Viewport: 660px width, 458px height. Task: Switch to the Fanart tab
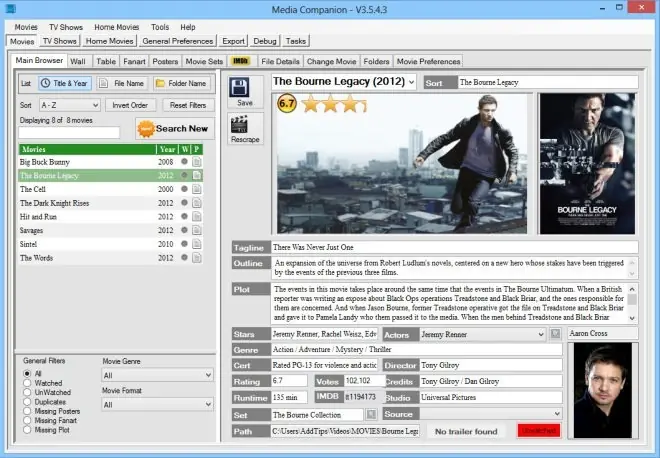pyautogui.click(x=134, y=61)
